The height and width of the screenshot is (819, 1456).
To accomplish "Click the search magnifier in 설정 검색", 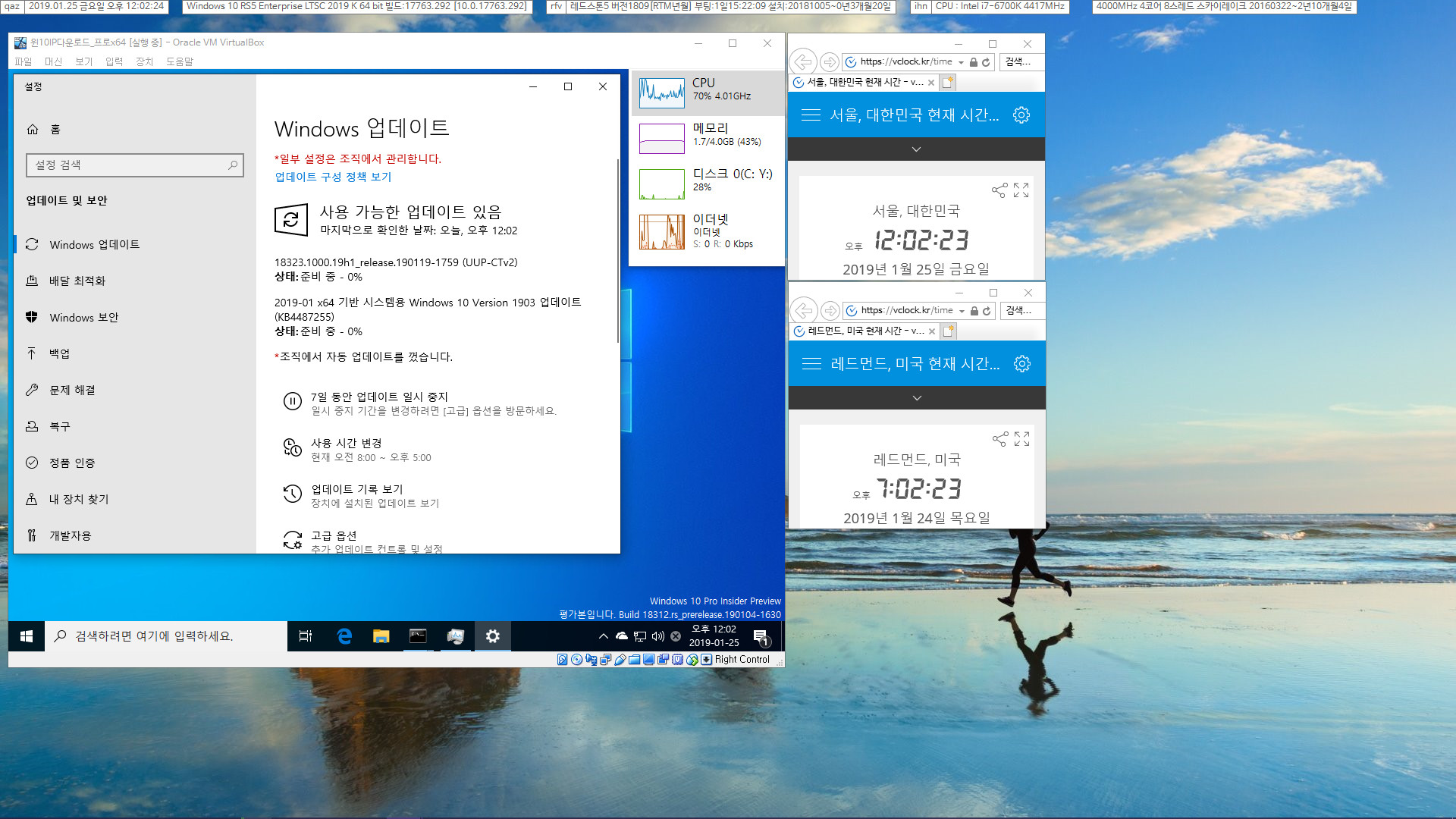I will [x=233, y=165].
